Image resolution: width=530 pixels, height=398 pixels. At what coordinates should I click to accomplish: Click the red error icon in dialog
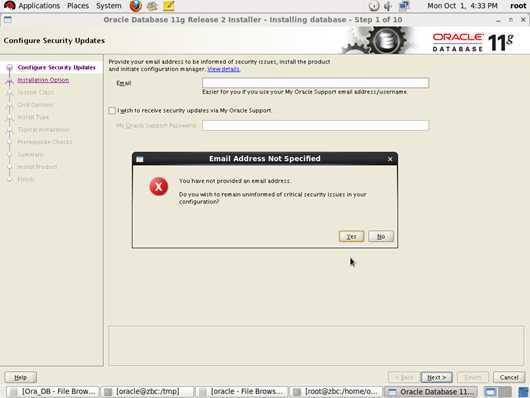pos(159,186)
